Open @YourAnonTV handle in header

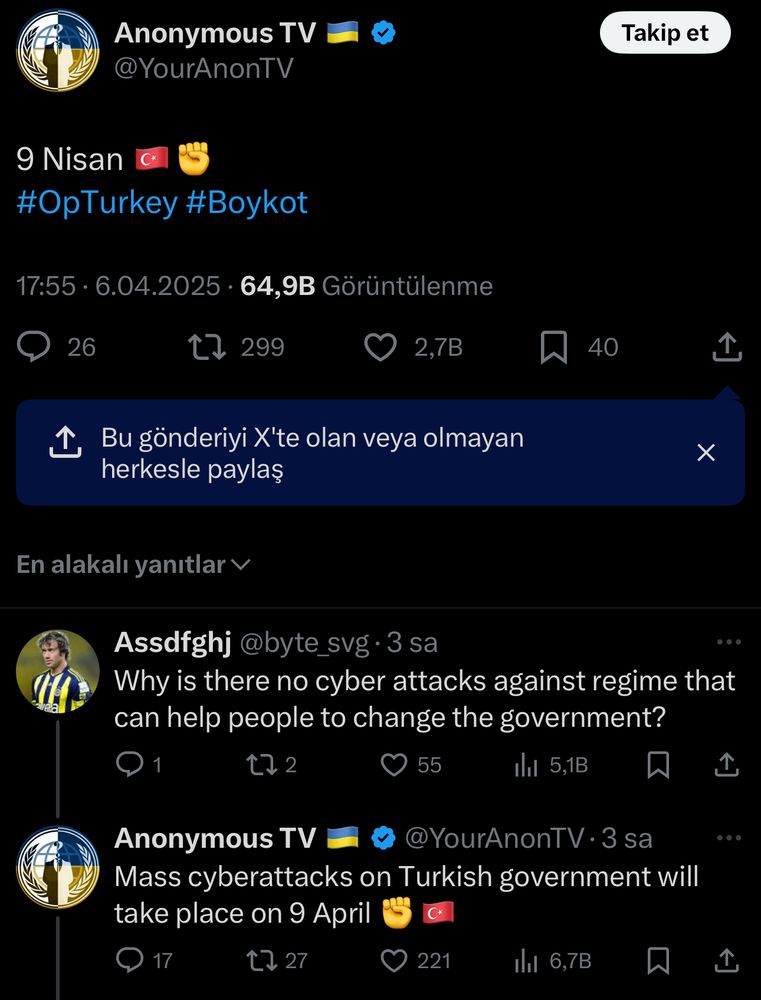click(204, 68)
